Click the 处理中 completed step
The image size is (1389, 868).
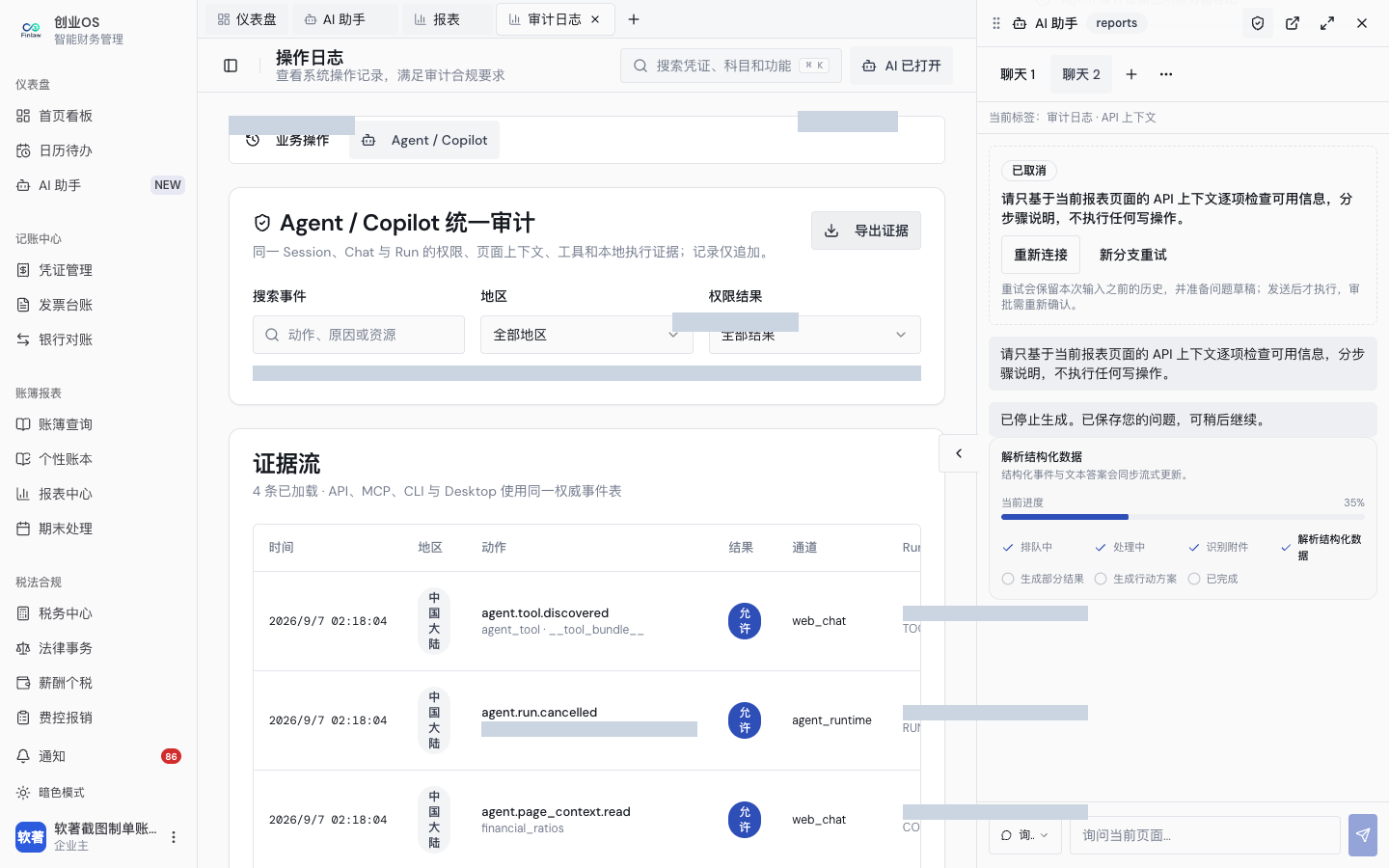[1120, 547]
